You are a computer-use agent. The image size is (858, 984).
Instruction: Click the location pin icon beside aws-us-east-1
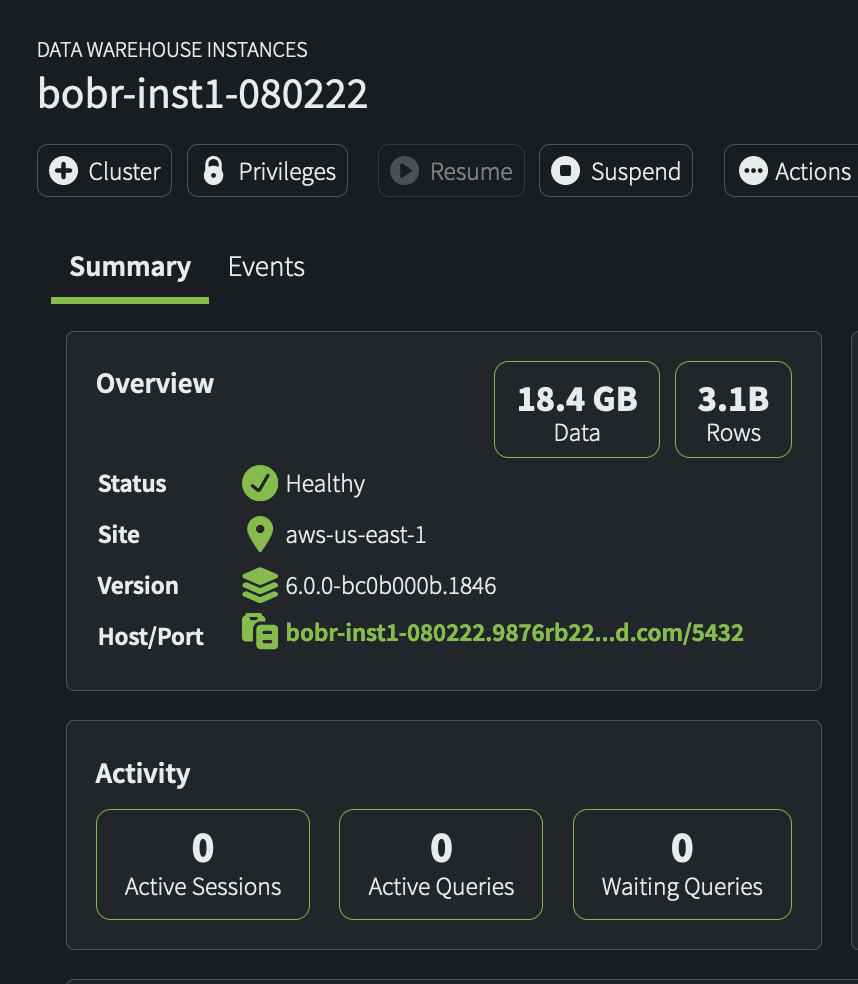point(260,534)
